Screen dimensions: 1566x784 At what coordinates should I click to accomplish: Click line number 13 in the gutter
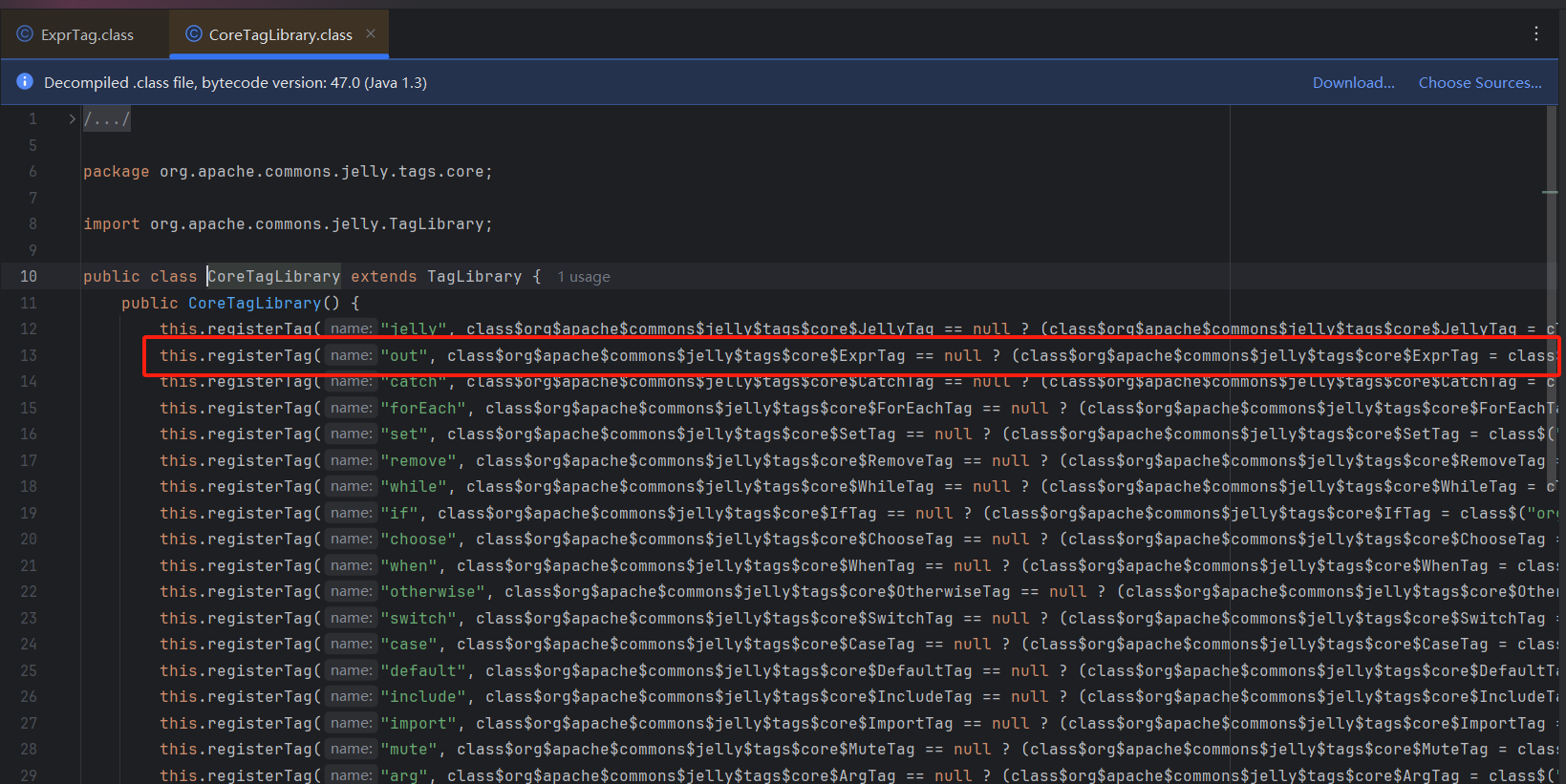click(29, 355)
